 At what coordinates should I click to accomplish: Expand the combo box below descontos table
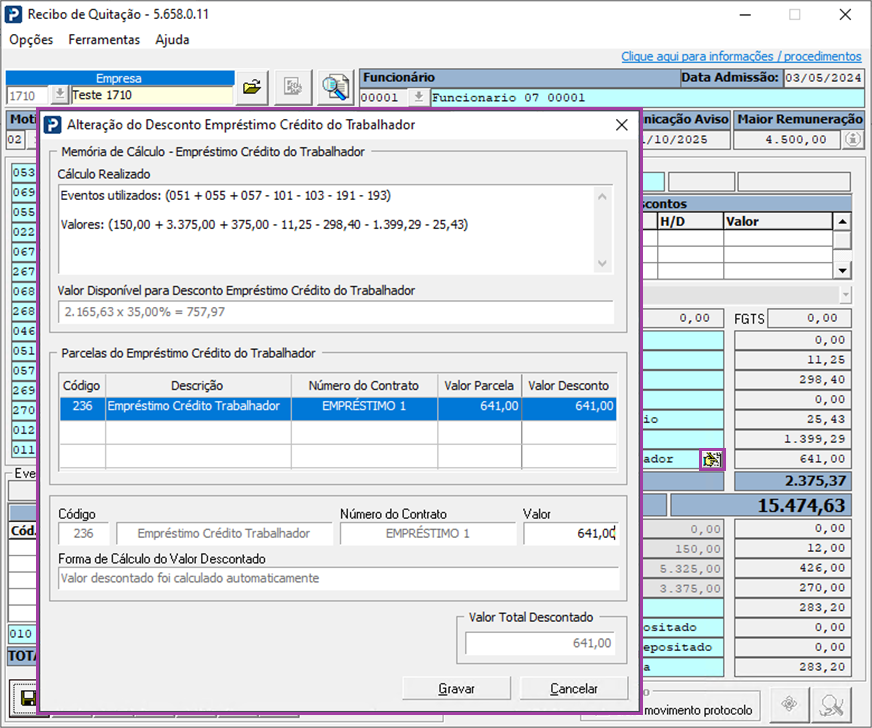click(x=845, y=295)
